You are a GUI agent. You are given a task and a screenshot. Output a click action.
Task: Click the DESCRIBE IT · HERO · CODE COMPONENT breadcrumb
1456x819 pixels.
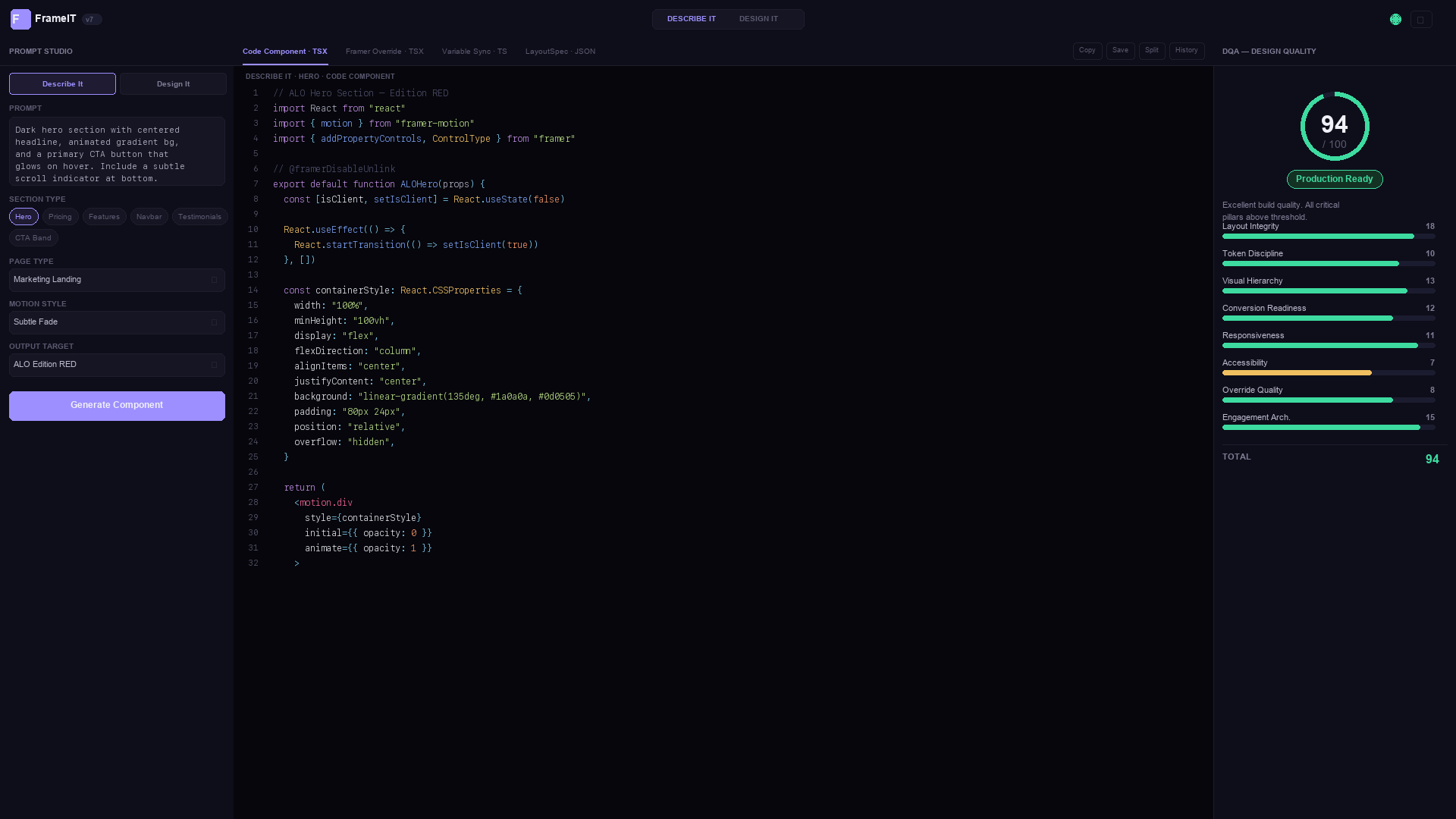tap(320, 77)
